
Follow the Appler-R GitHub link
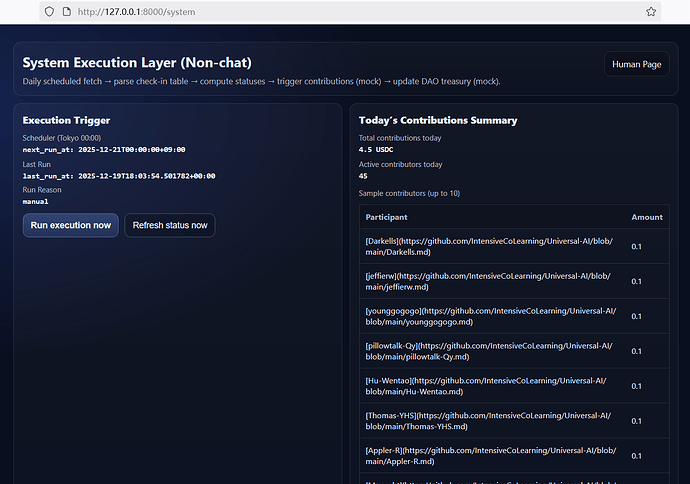[488, 456]
